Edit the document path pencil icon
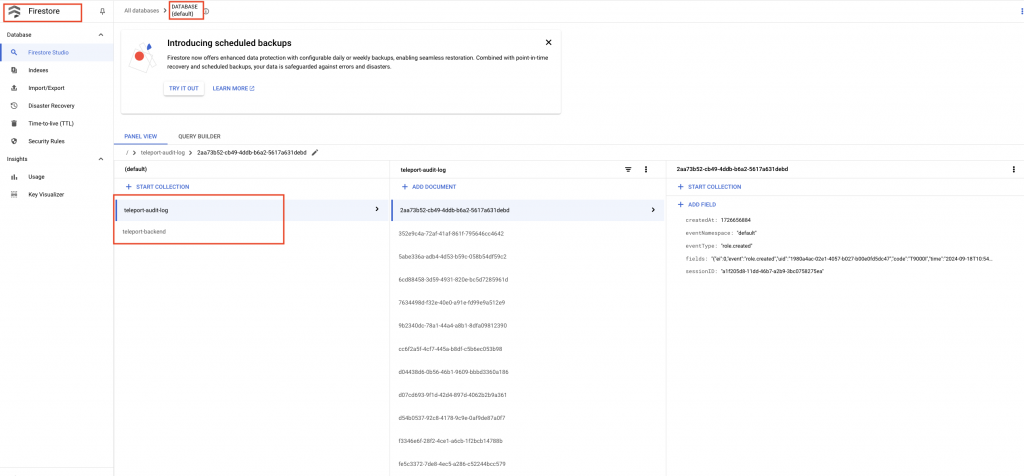 pos(315,152)
